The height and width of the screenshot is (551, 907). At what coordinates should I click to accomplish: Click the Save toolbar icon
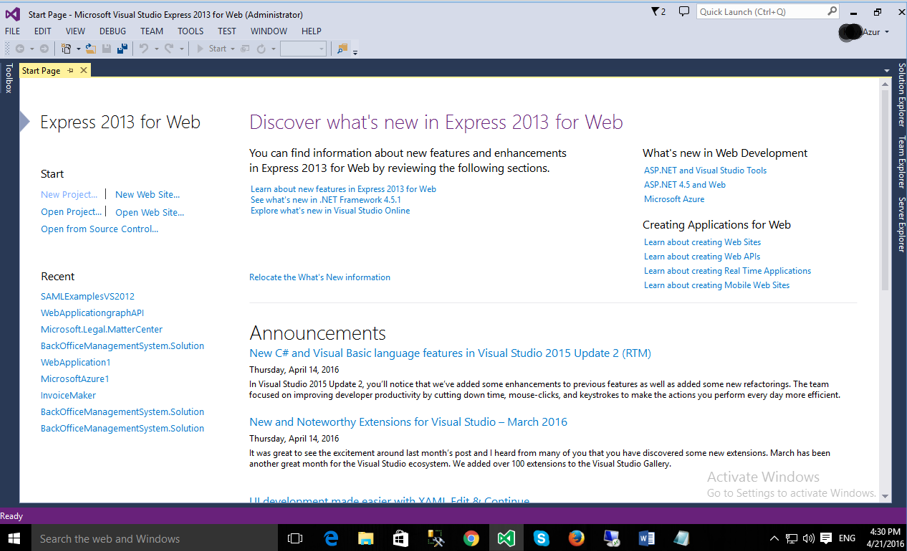coord(106,49)
